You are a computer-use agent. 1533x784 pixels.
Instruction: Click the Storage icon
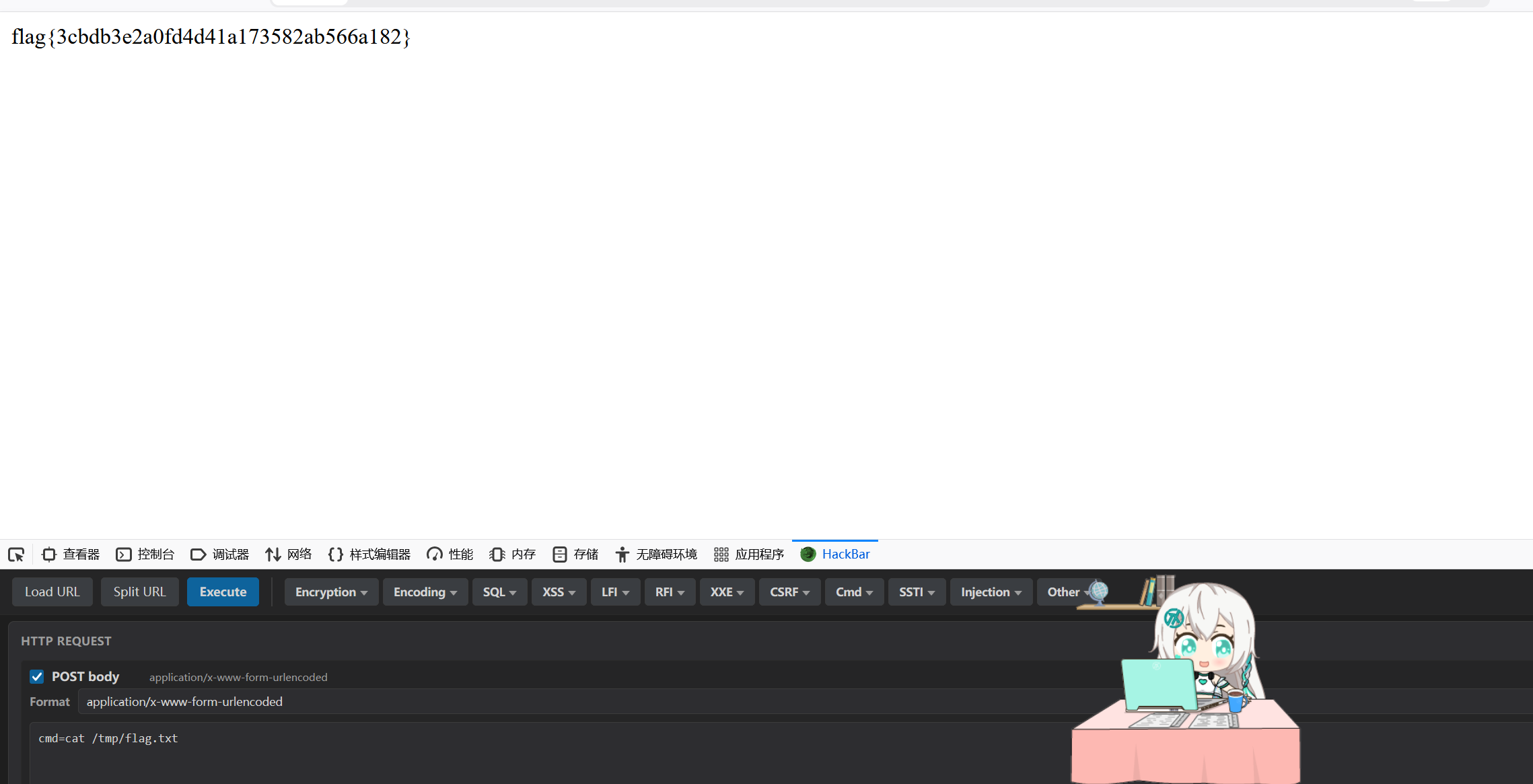[559, 555]
